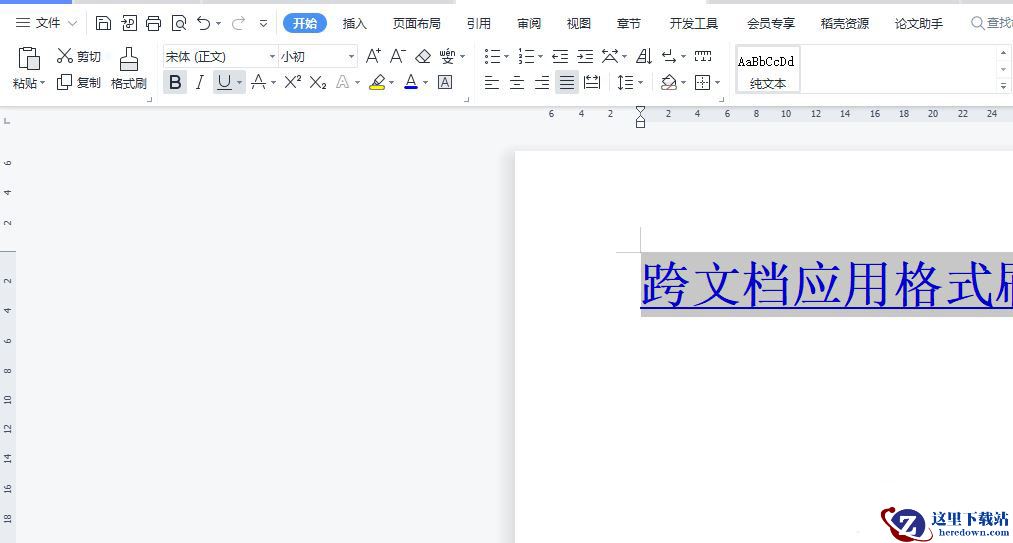Open the 开发工具 tab
This screenshot has width=1013, height=543.
694,24
